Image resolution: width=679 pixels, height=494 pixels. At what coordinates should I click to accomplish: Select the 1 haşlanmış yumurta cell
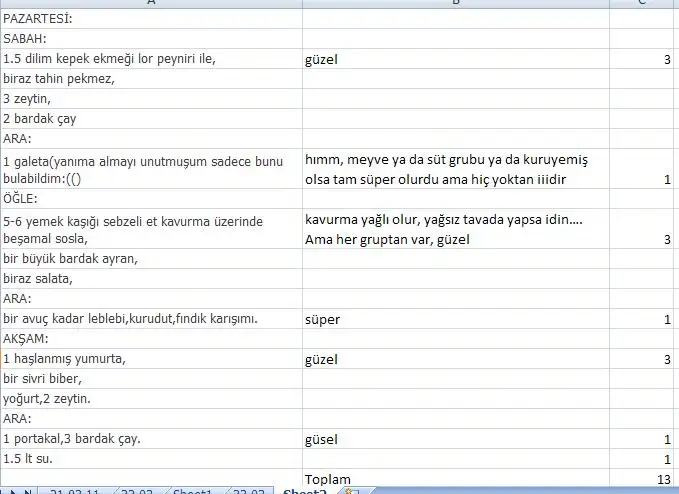click(151, 359)
